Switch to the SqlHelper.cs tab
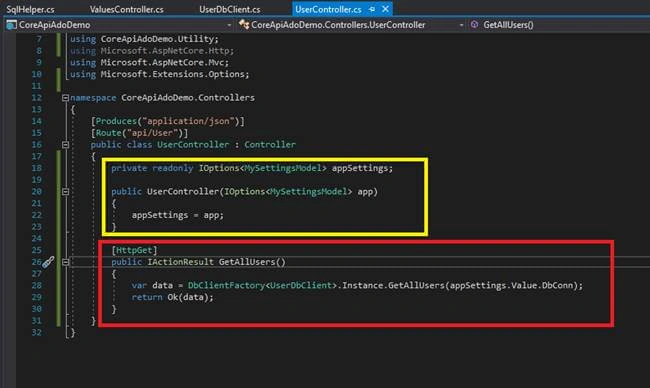The width and height of the screenshot is (650, 388). point(30,9)
